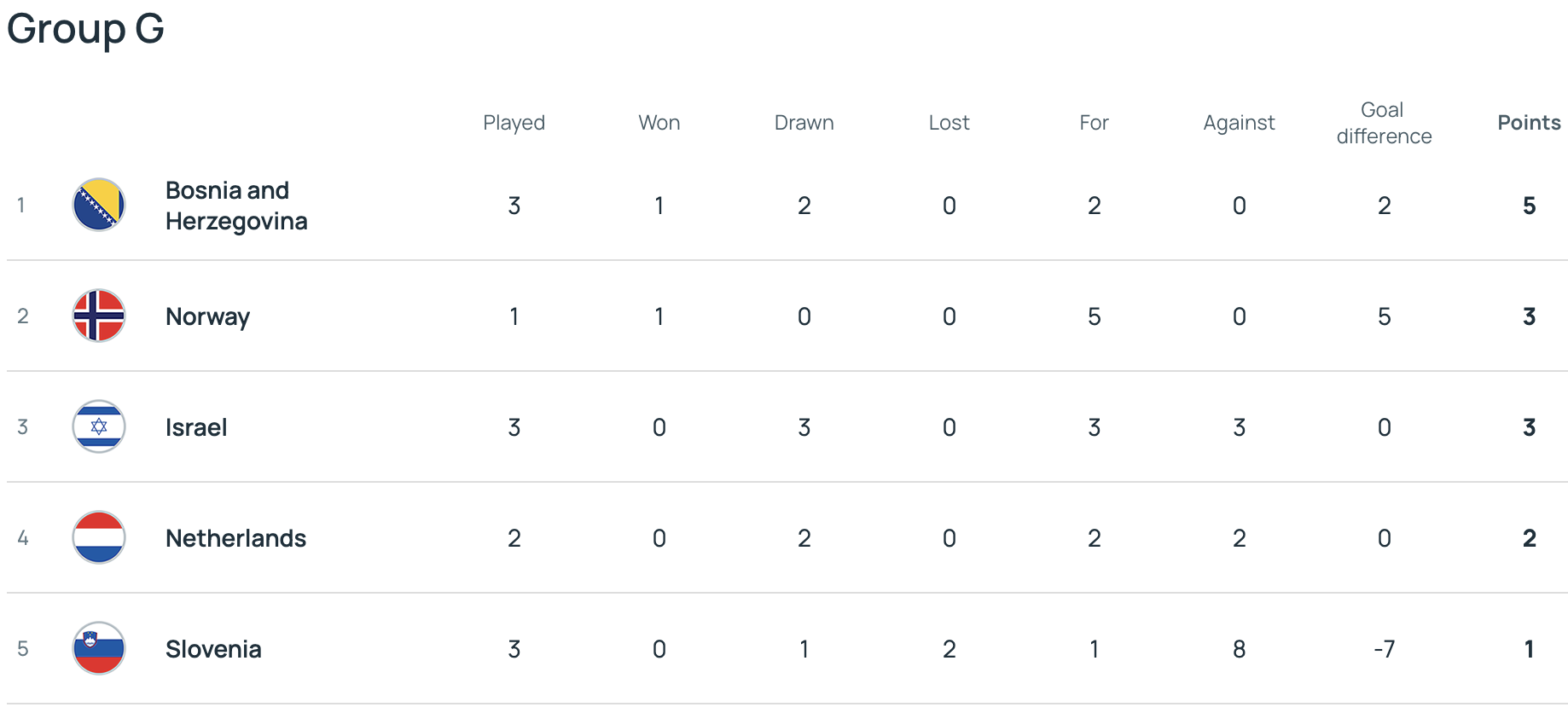Click the Drawn column header
This screenshot has height=713, width=1568.
[x=804, y=123]
